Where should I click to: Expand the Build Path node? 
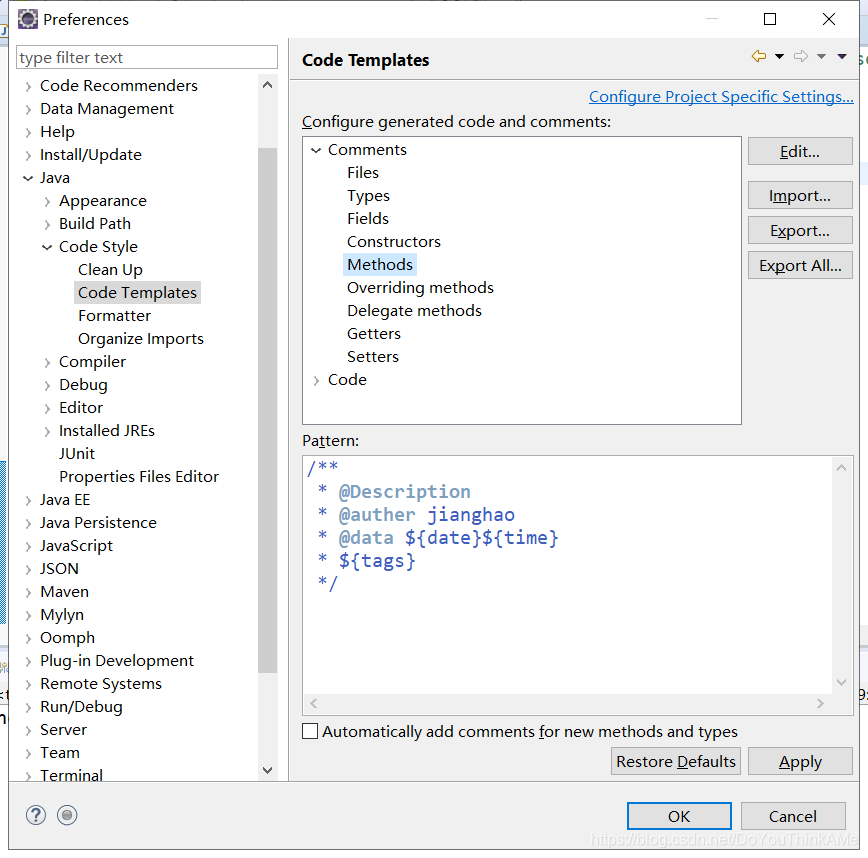(47, 224)
